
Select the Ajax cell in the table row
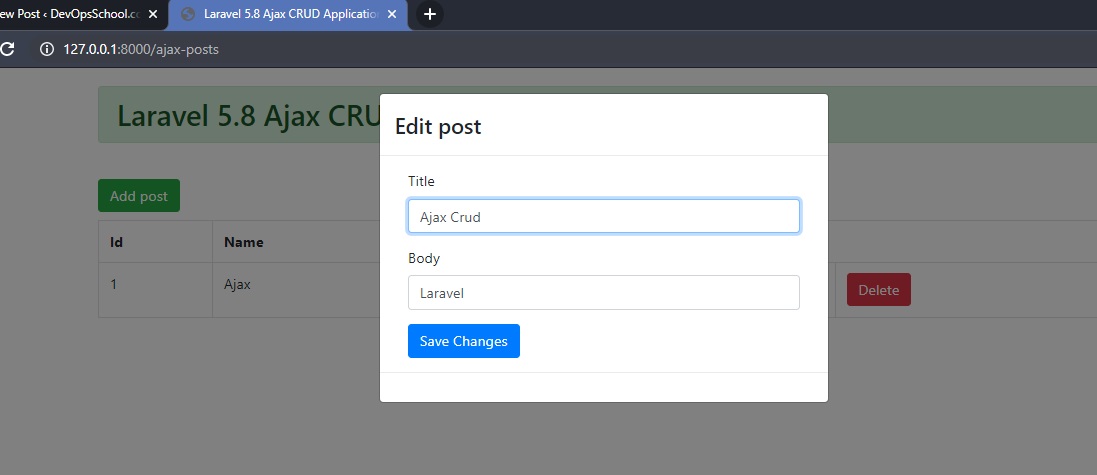click(237, 284)
